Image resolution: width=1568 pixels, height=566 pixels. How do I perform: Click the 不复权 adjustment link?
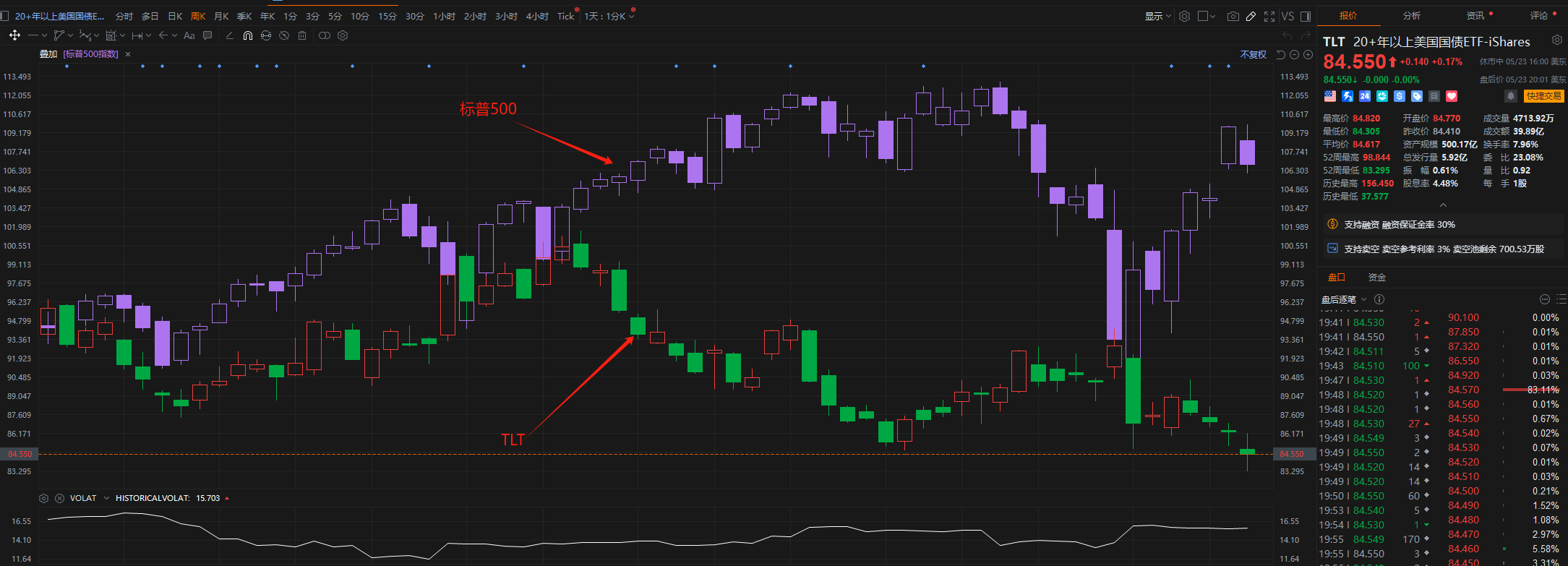tap(1253, 55)
